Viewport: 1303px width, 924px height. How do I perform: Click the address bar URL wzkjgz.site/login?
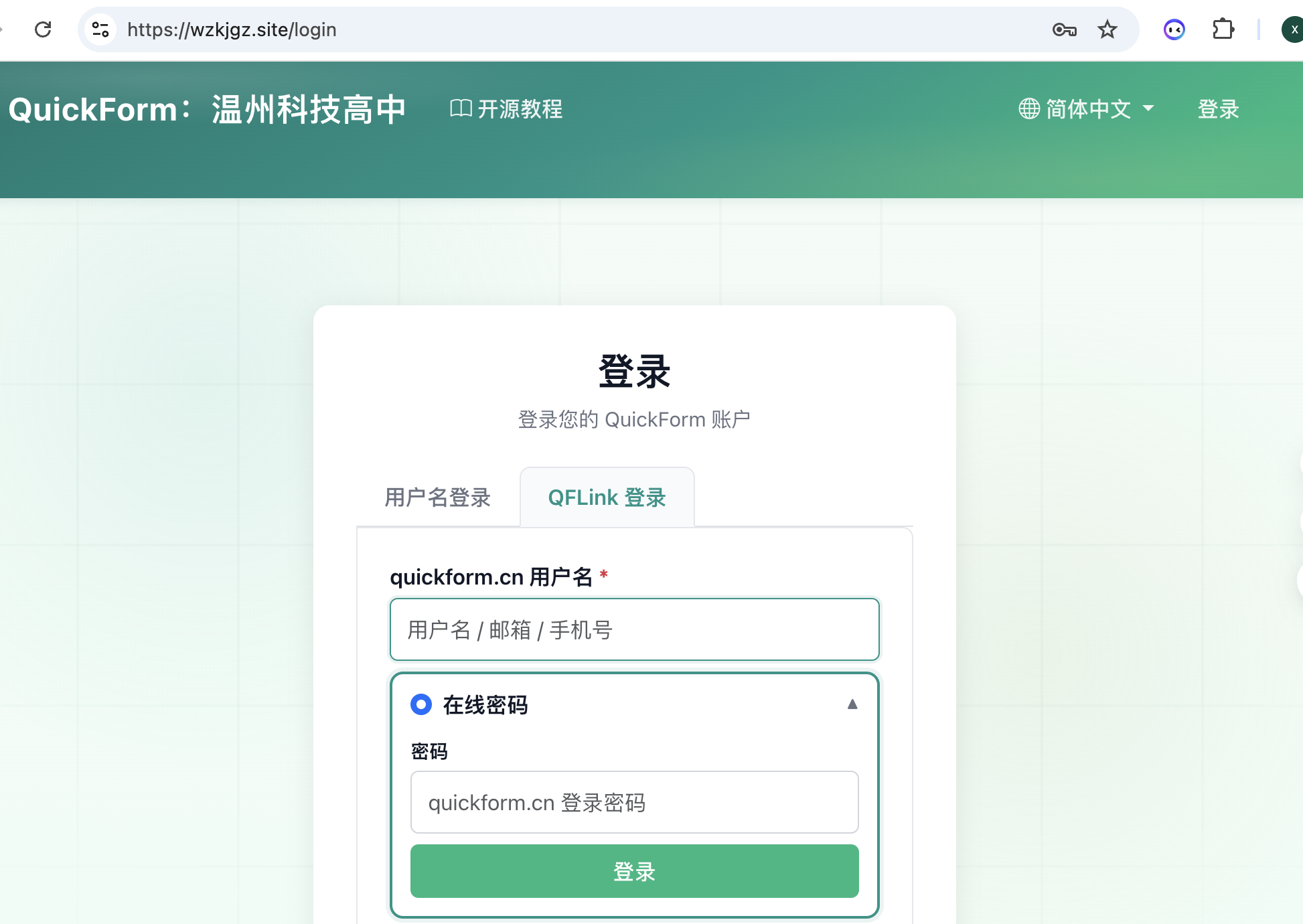232,29
